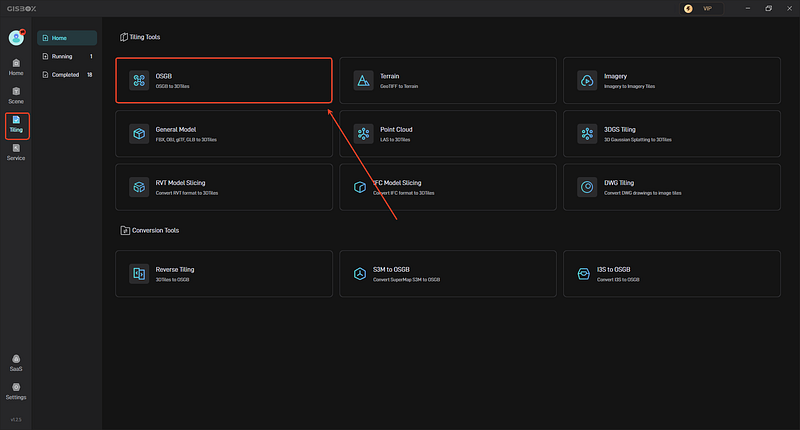800x430 pixels.
Task: Open the Service section
Action: [16, 152]
